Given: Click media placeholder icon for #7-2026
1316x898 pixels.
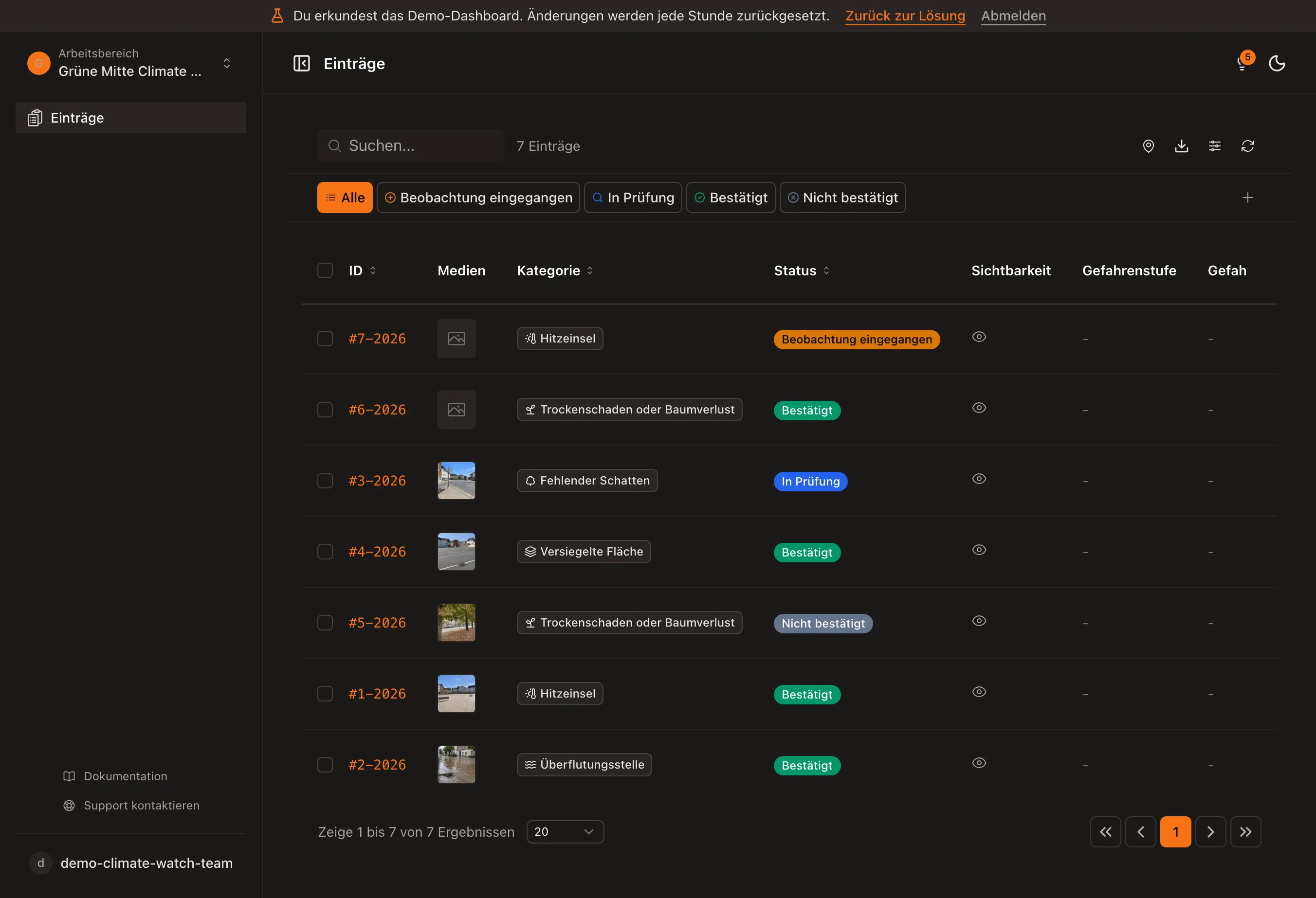Looking at the screenshot, I should pos(457,339).
